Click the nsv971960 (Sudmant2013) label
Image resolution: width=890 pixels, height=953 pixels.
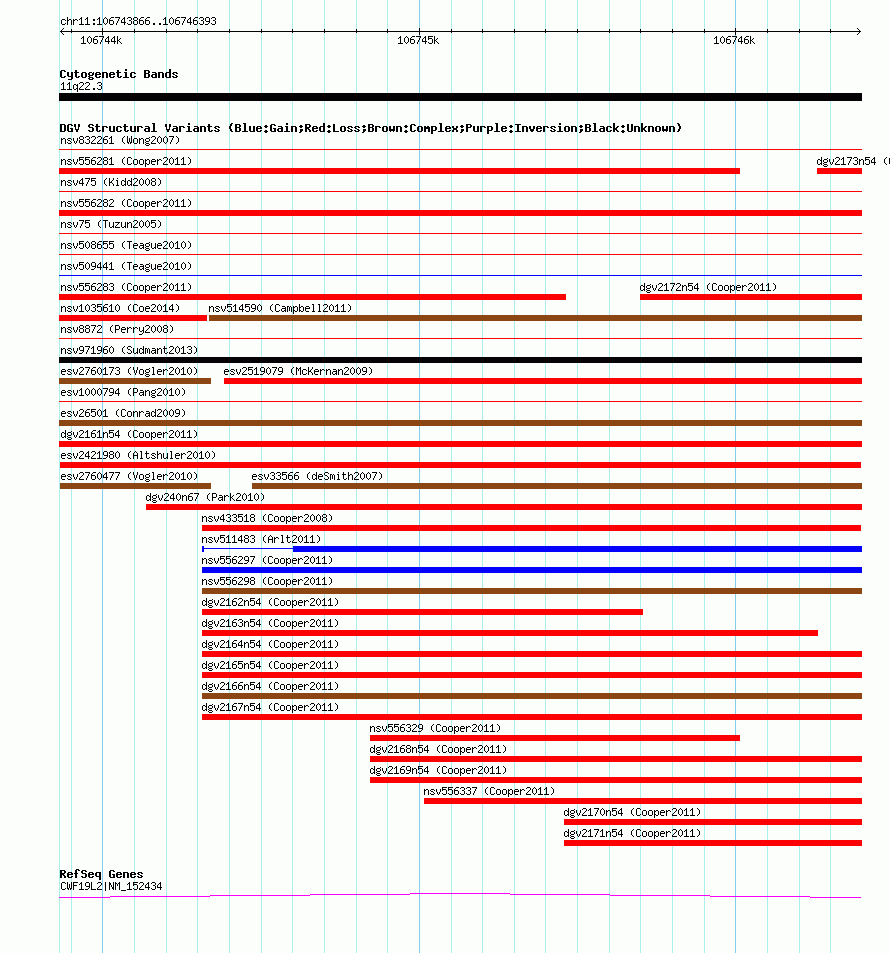coord(129,350)
